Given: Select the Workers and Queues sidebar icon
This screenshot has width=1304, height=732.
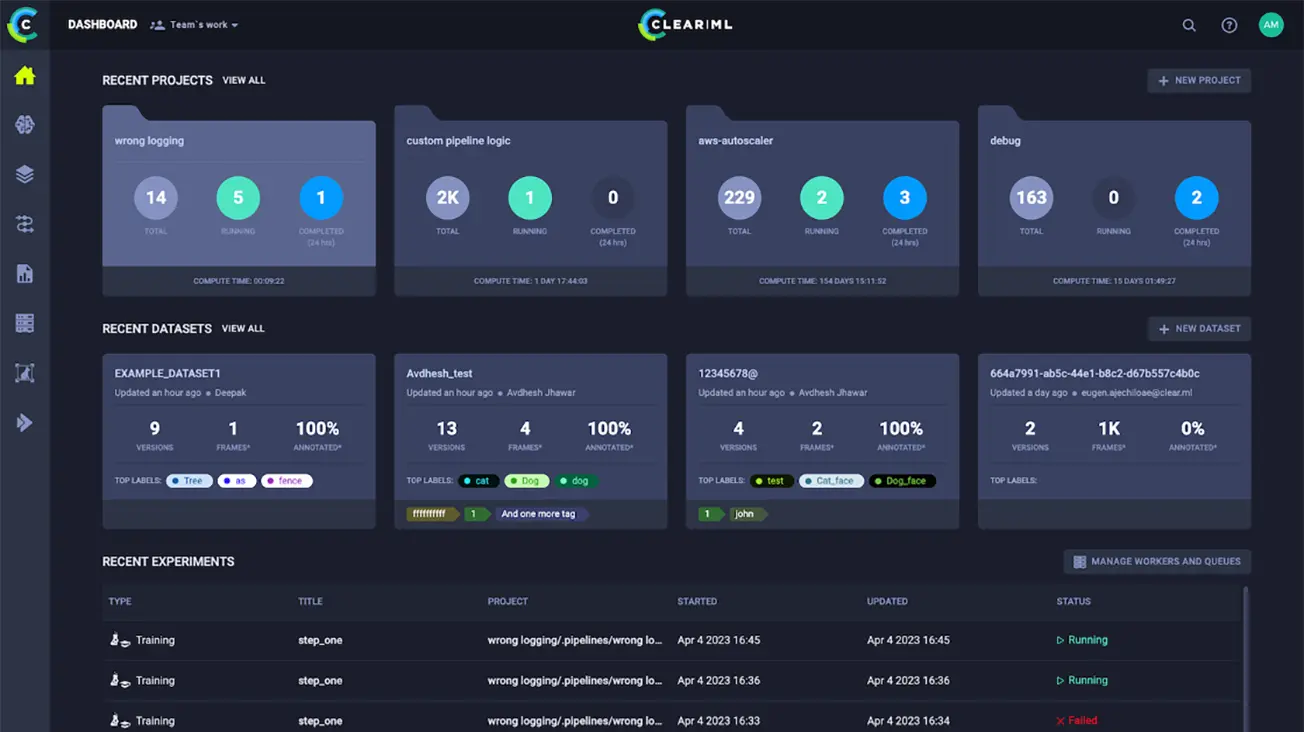Looking at the screenshot, I should (x=23, y=322).
